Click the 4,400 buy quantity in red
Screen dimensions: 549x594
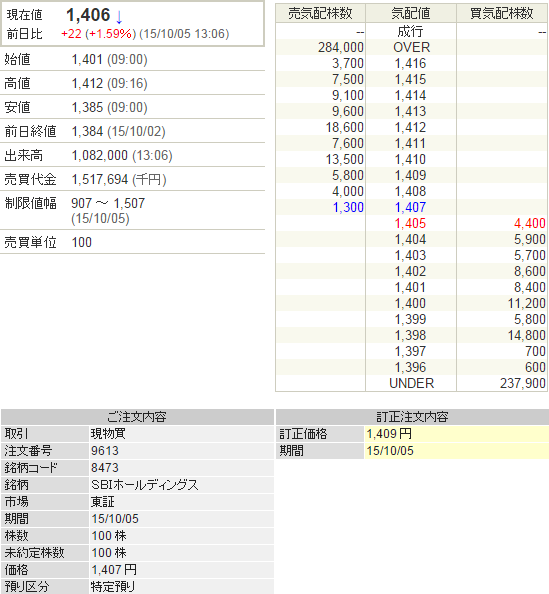(x=530, y=223)
